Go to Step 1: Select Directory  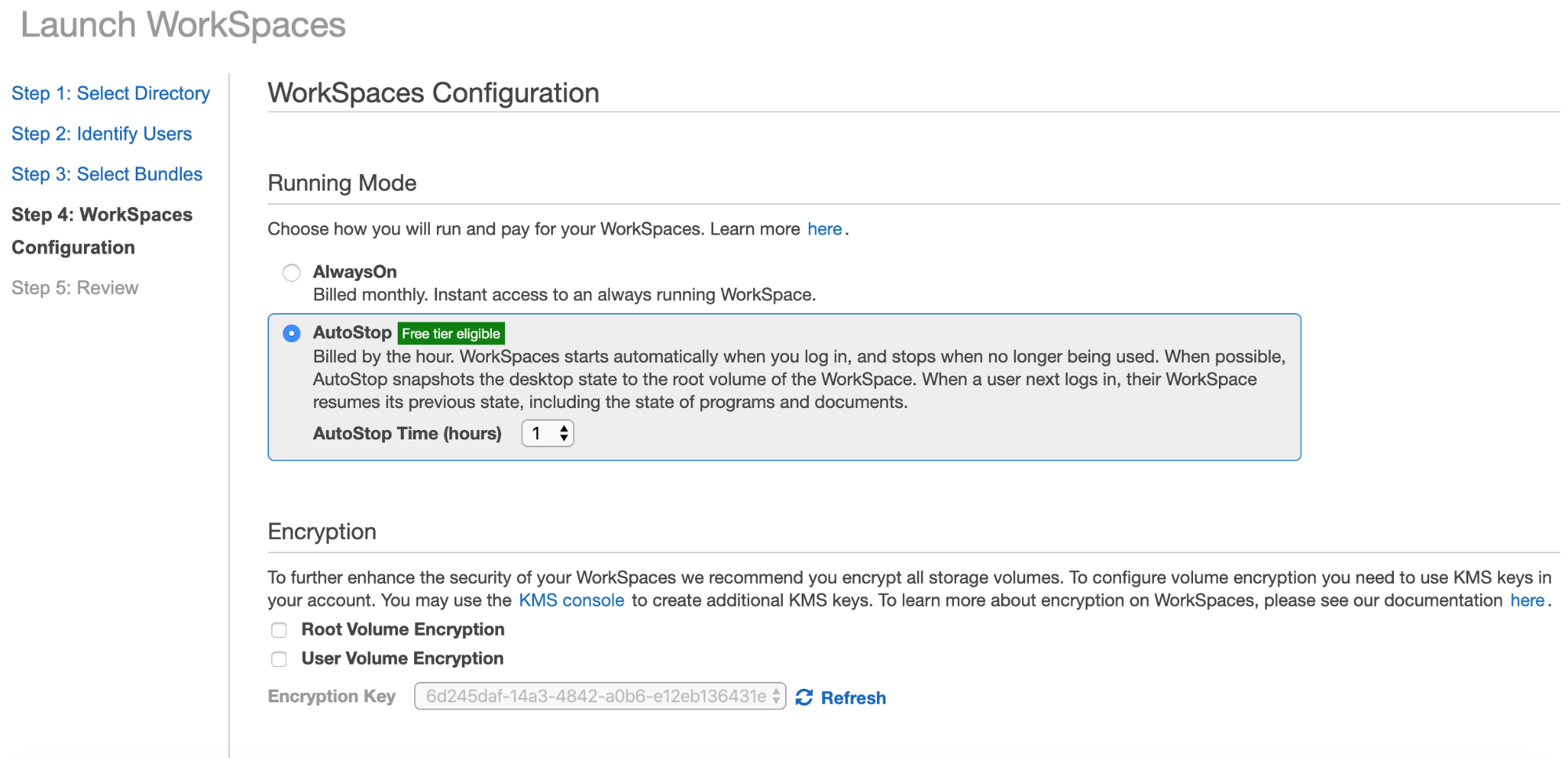[111, 93]
